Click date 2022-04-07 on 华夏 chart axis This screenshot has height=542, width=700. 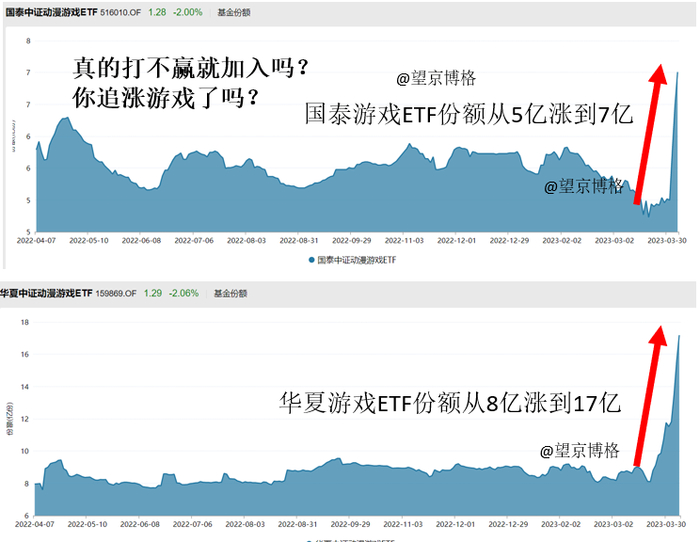coord(34,524)
